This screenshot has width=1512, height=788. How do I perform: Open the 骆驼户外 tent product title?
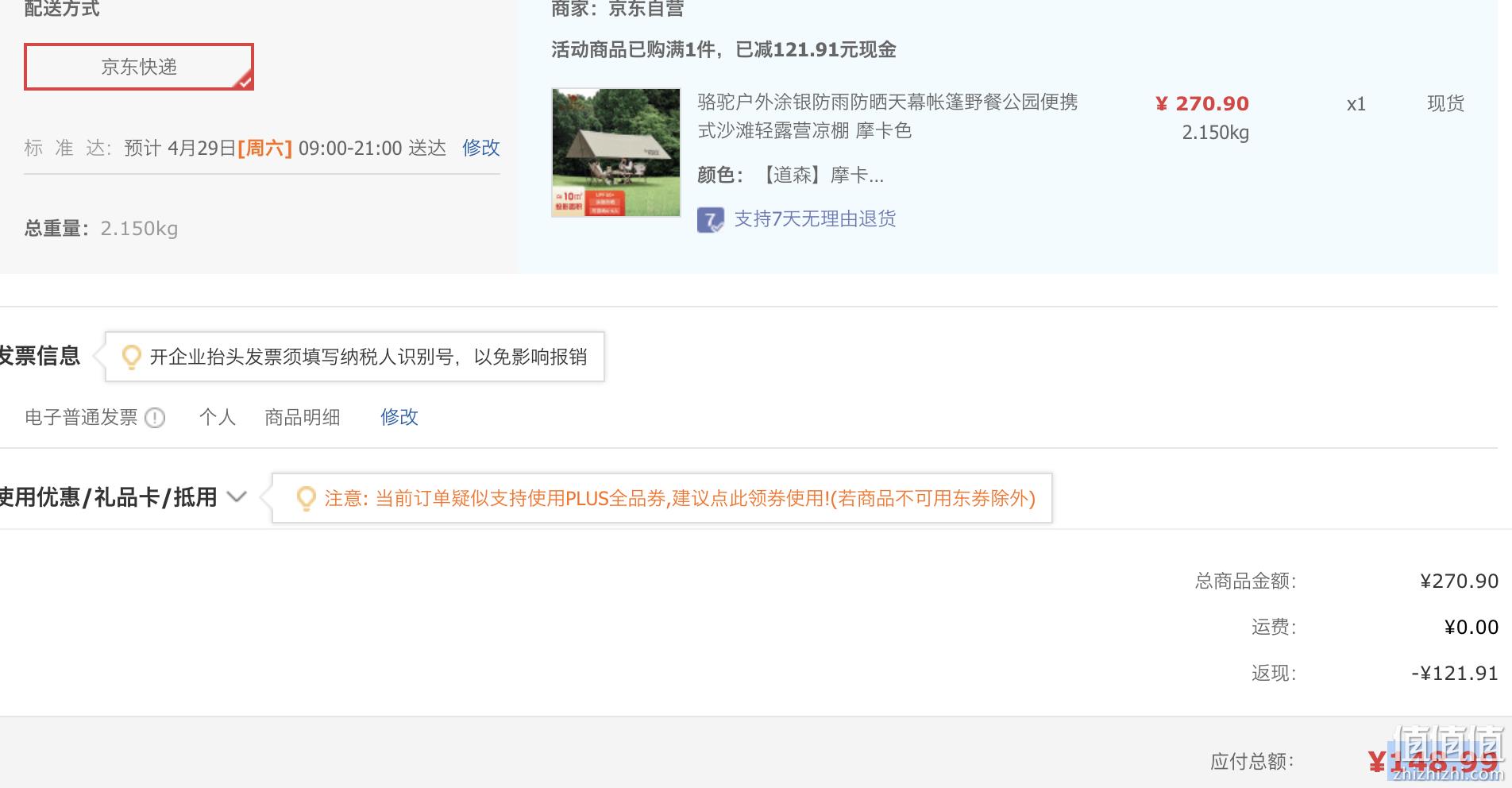pos(888,116)
